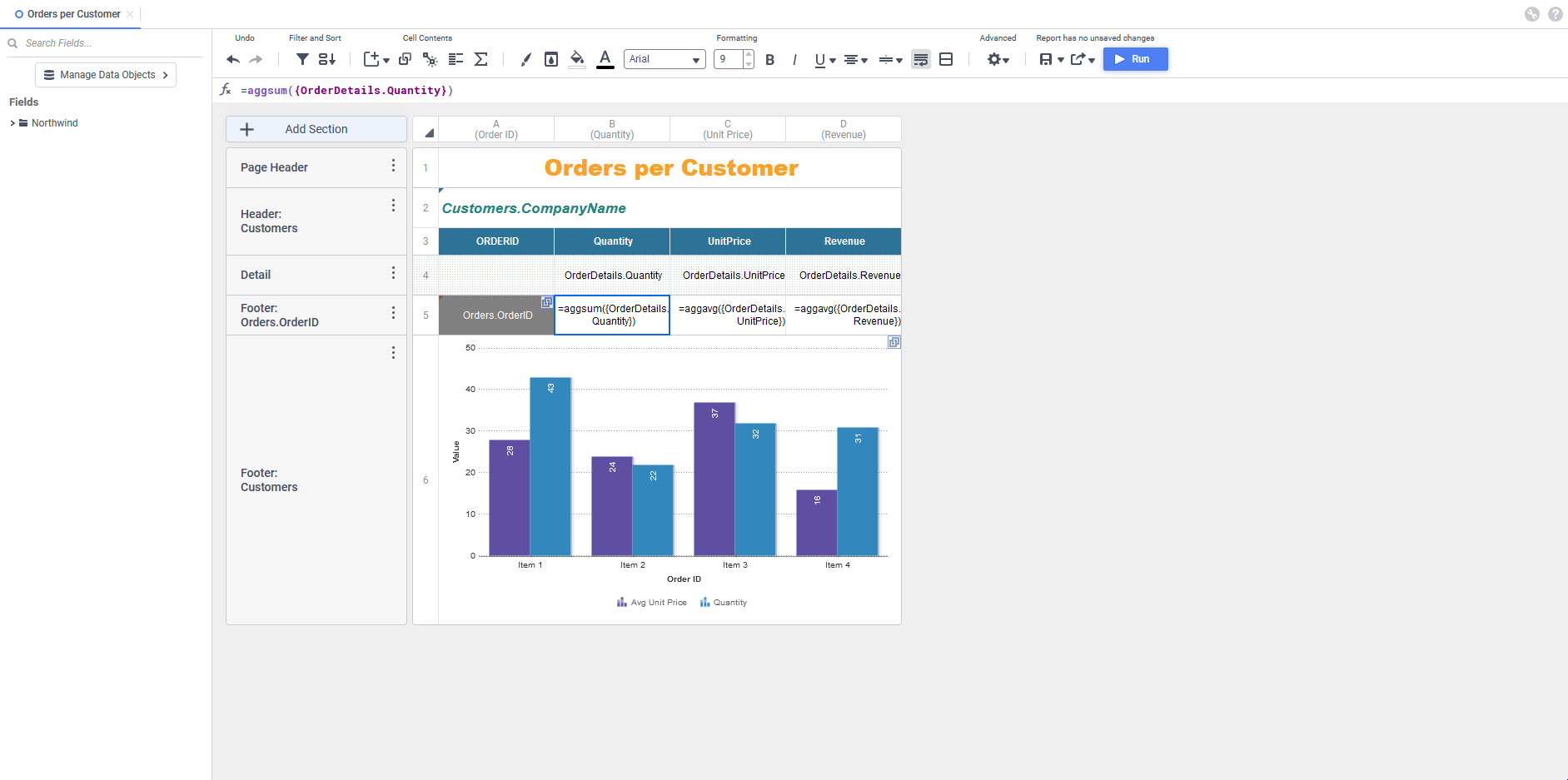Open the horizontal alignment dropdown

pos(855,60)
